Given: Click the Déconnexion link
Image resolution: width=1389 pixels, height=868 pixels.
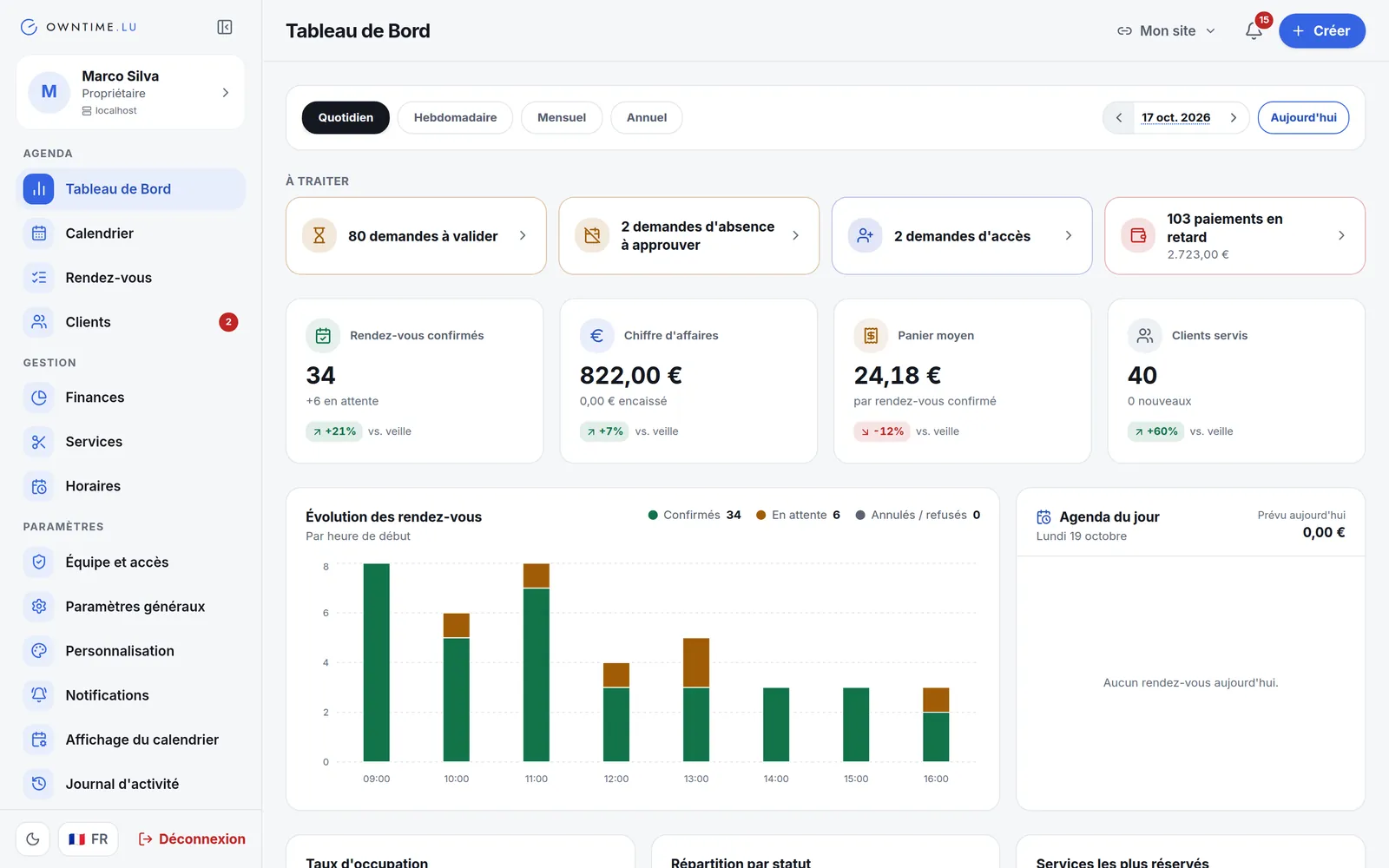Looking at the screenshot, I should coord(192,839).
